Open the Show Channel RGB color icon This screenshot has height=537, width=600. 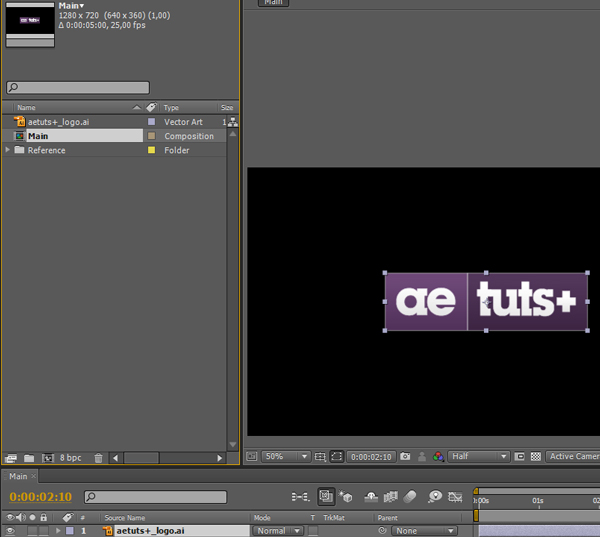[438, 456]
